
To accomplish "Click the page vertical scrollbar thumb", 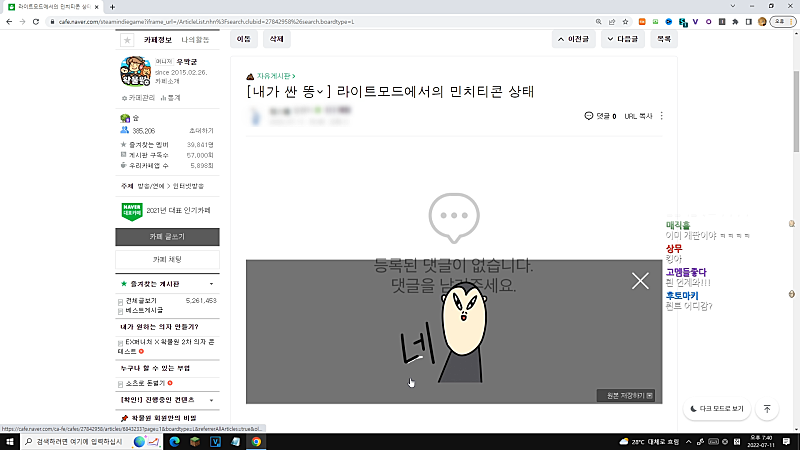I will pyautogui.click(x=796, y=111).
